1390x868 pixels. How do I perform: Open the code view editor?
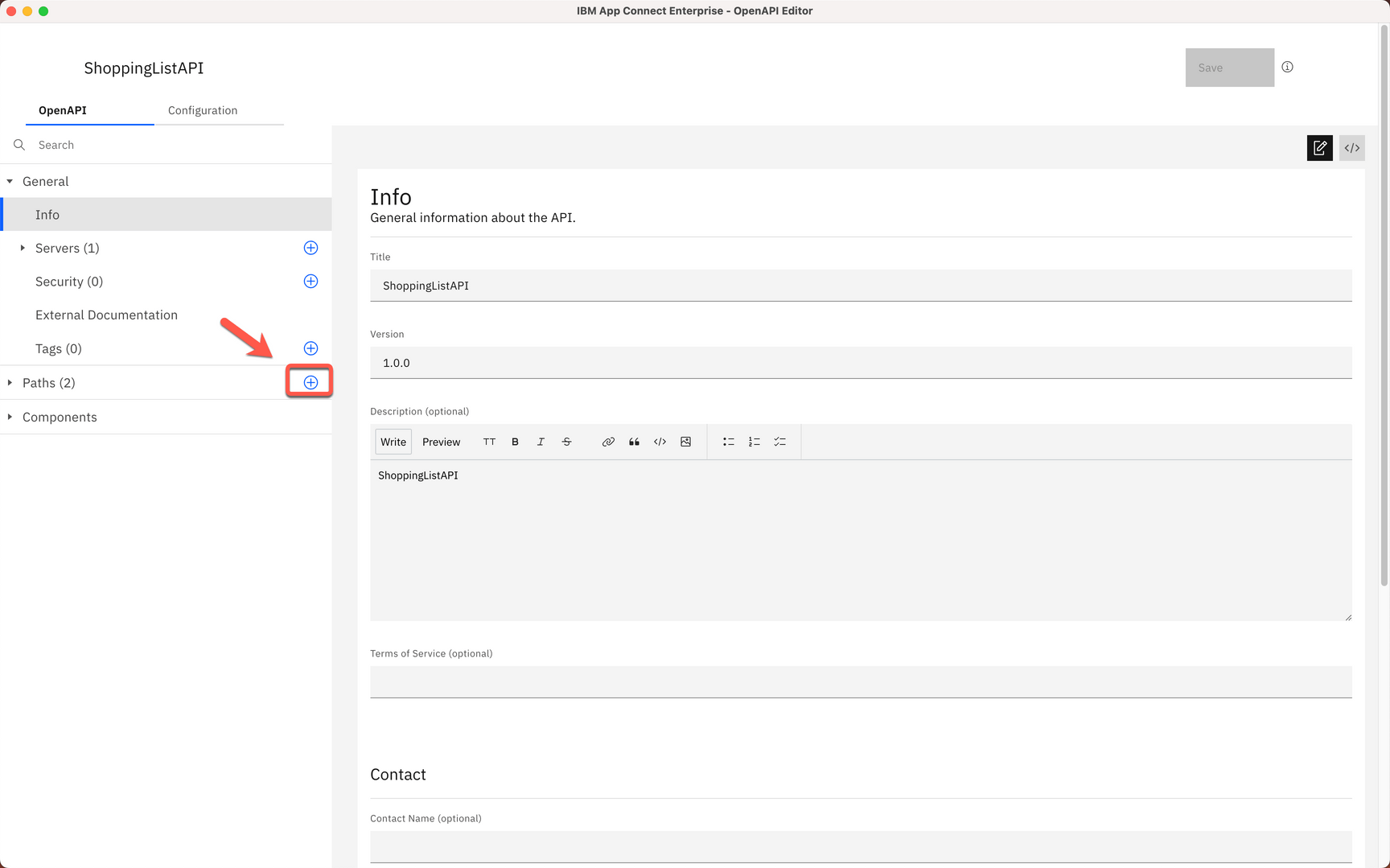coord(1351,148)
